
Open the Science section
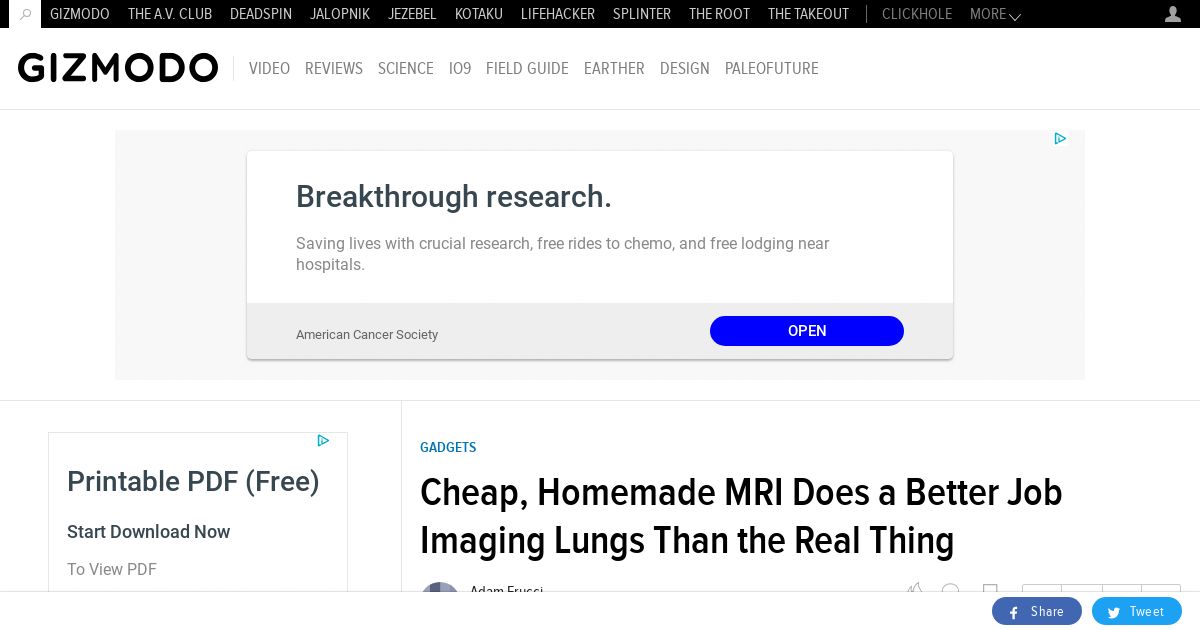406,68
